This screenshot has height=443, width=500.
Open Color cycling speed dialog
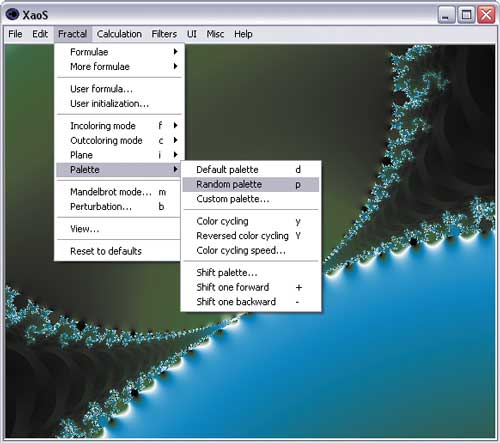(x=251, y=250)
